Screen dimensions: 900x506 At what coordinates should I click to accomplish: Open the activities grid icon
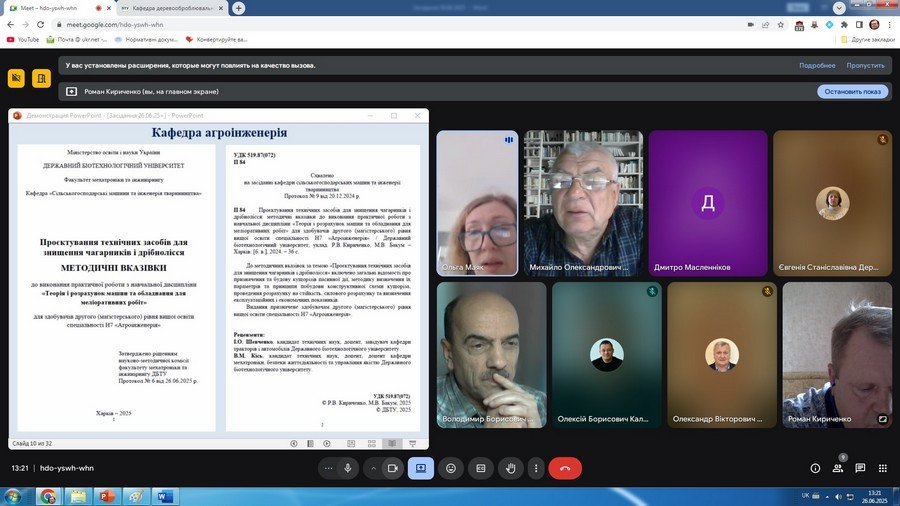point(882,468)
